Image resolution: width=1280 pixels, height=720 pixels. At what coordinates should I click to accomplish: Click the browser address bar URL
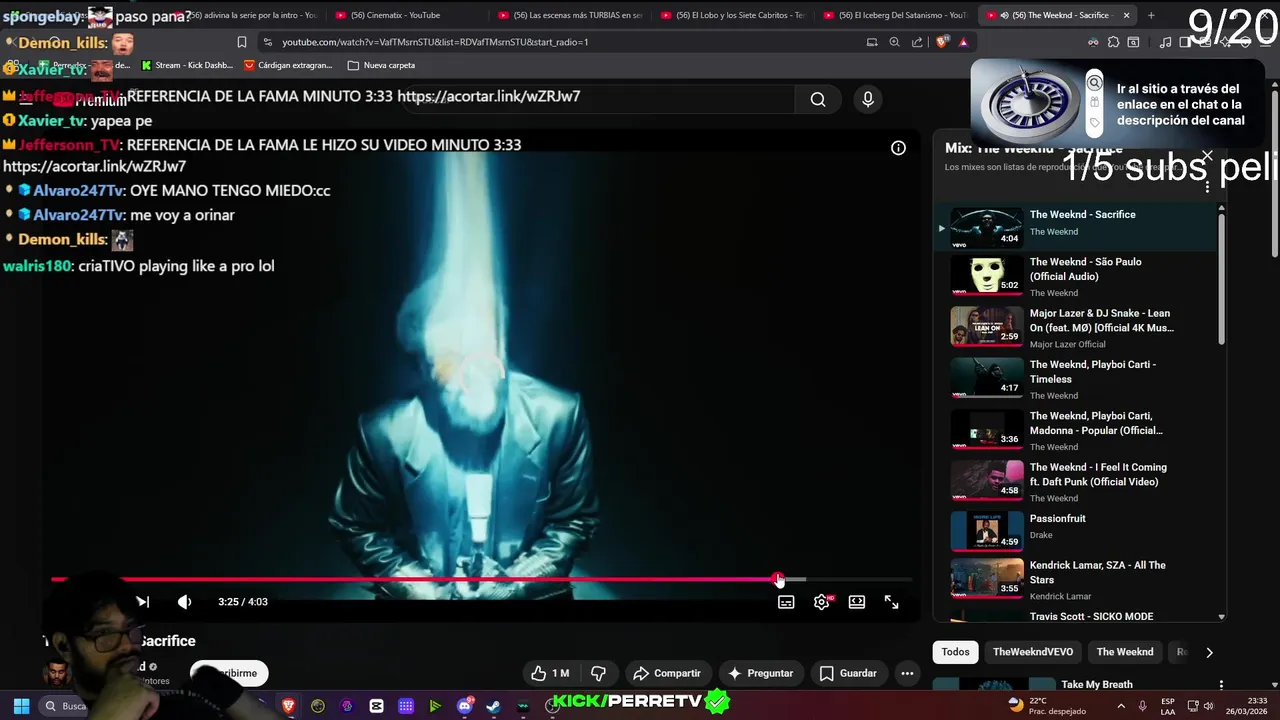435,42
